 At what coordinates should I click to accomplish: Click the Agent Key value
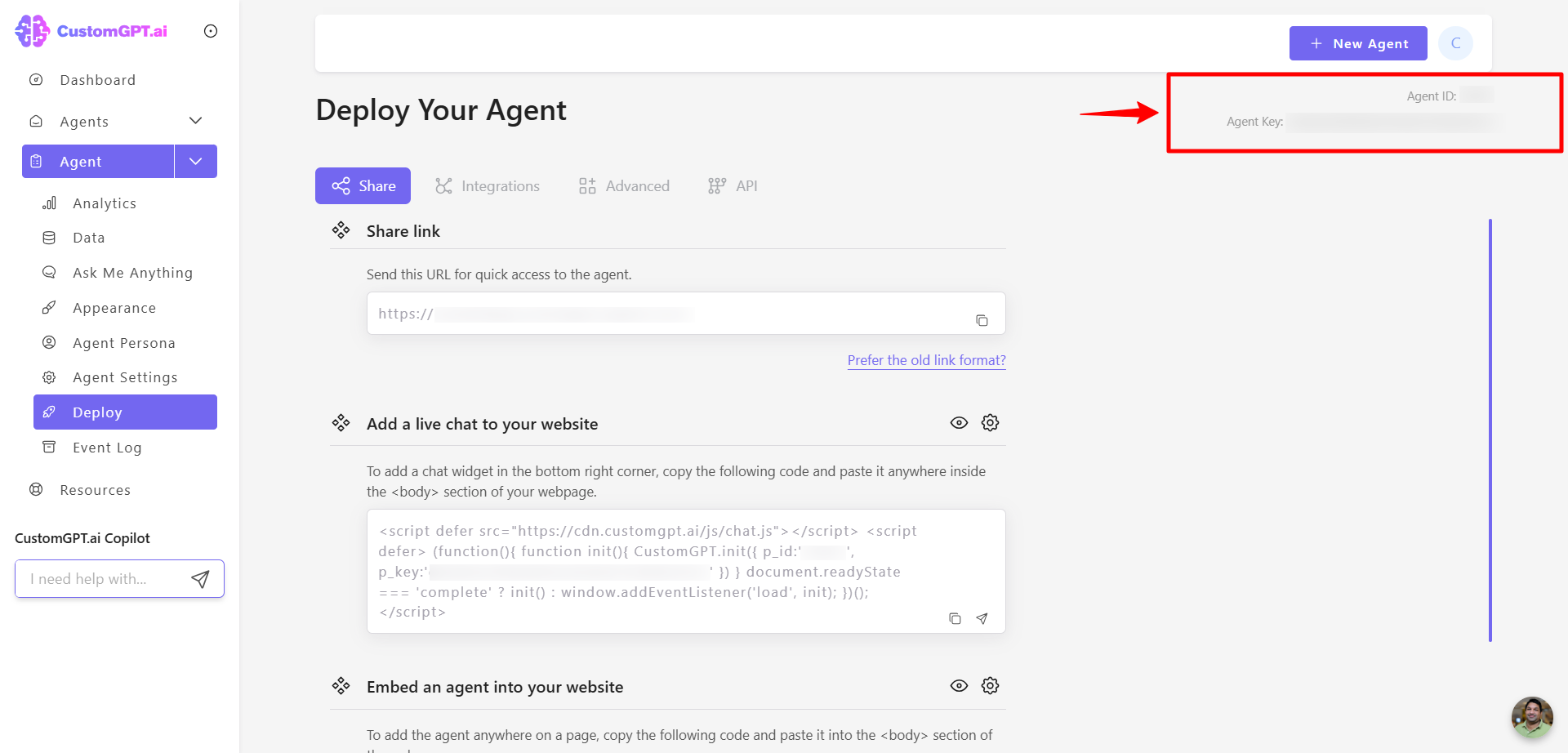[1392, 122]
